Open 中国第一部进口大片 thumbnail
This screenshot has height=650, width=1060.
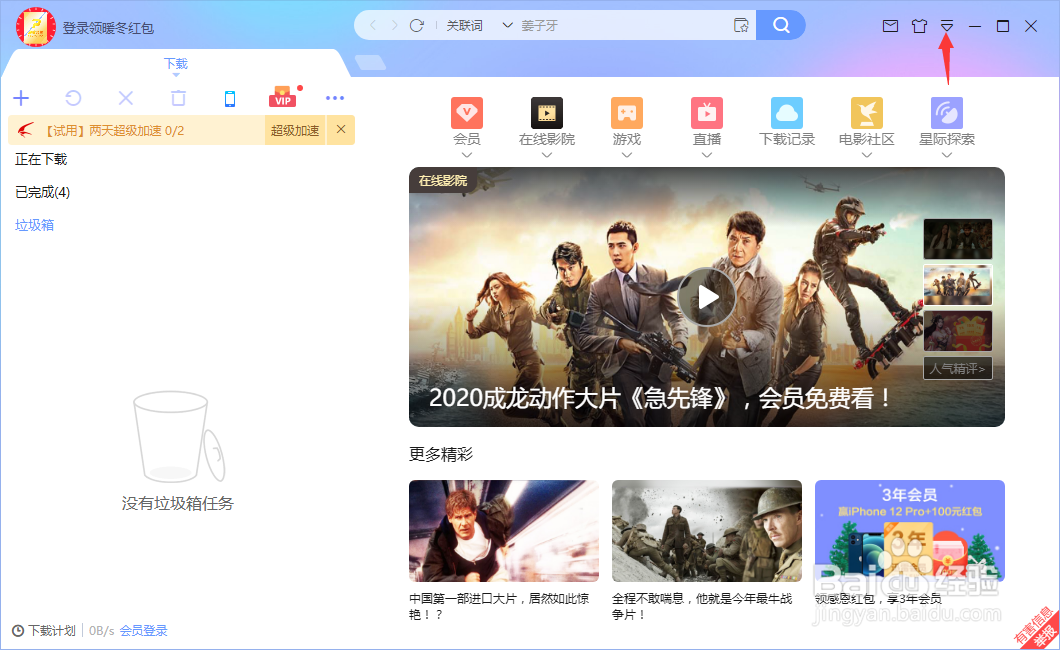(x=504, y=531)
